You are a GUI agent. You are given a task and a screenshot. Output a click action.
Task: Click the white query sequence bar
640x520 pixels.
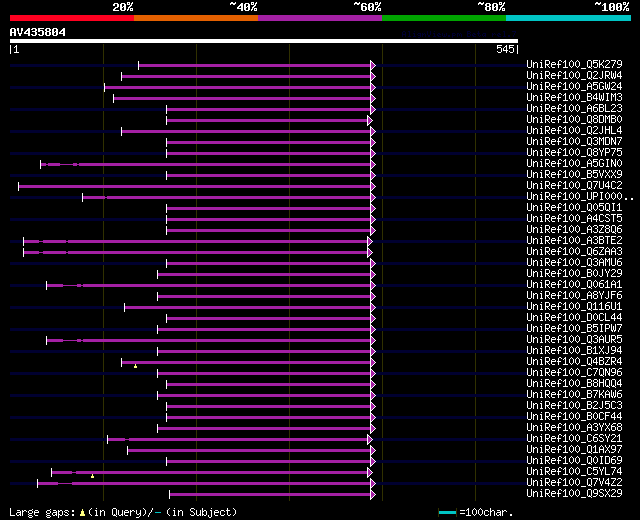[x=264, y=41]
